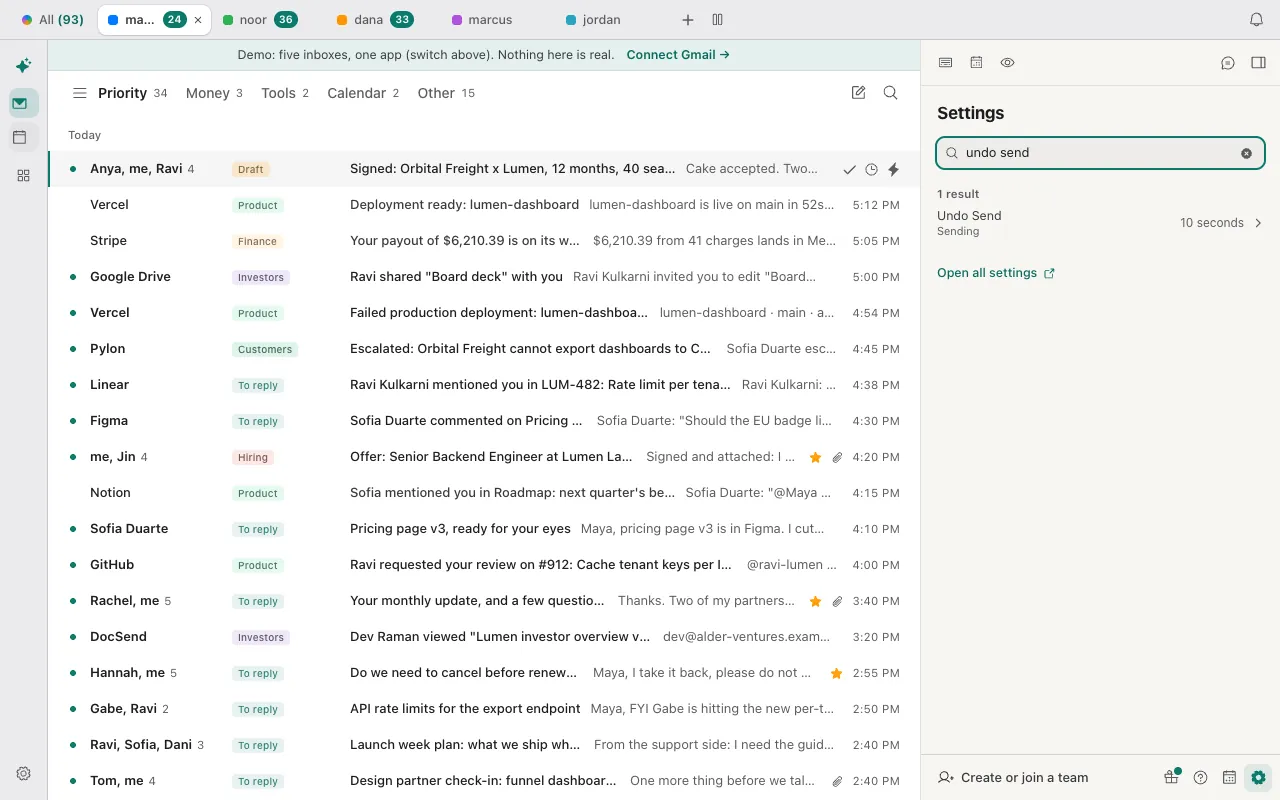Viewport: 1280px width, 800px height.
Task: Open the card layout icon in Settings panel header
Action: (945, 63)
